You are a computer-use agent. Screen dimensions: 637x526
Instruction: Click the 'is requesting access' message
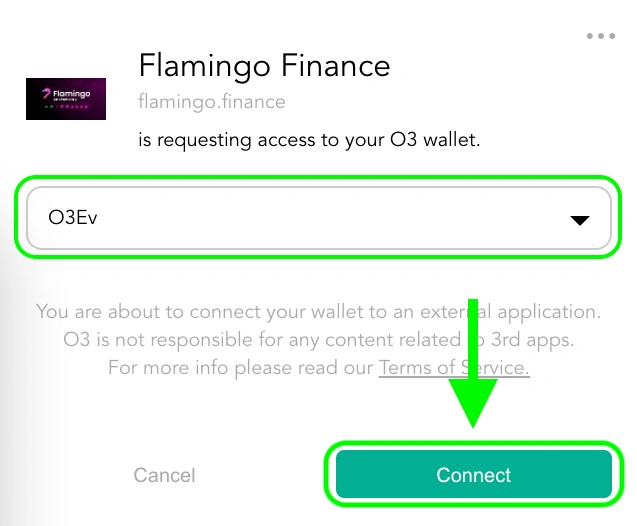[x=309, y=140]
